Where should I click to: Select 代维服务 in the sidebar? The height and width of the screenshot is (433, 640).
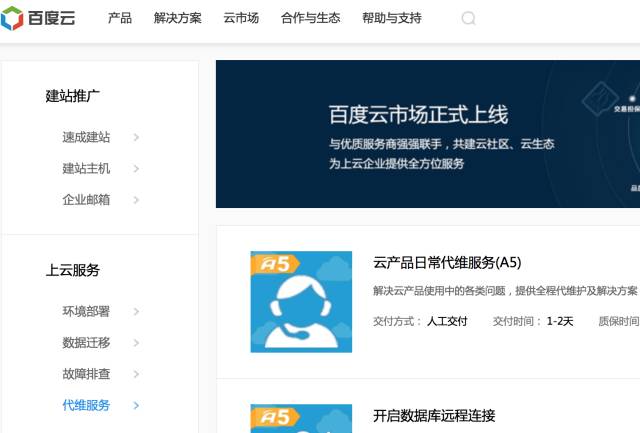point(86,405)
